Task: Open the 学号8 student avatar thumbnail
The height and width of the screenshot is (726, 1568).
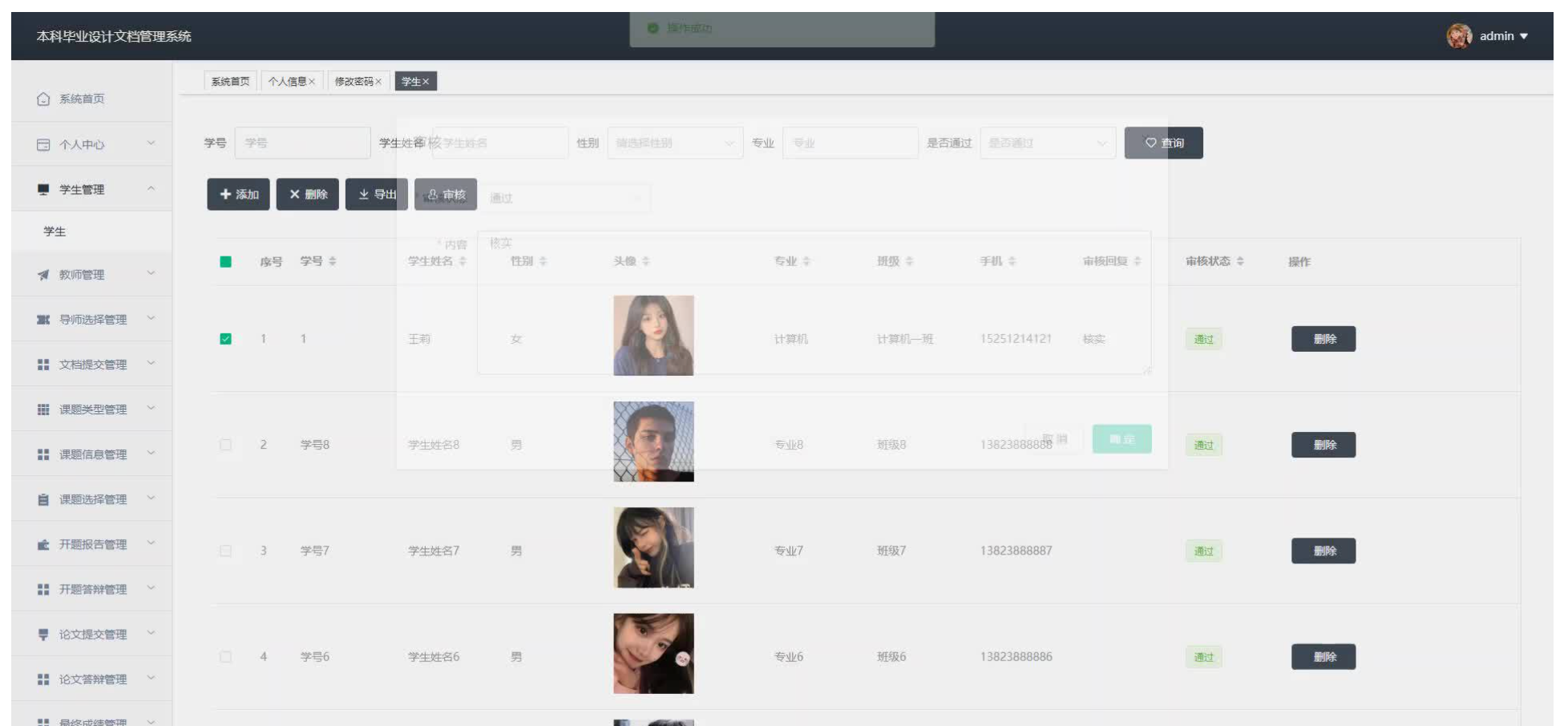Action: click(653, 442)
